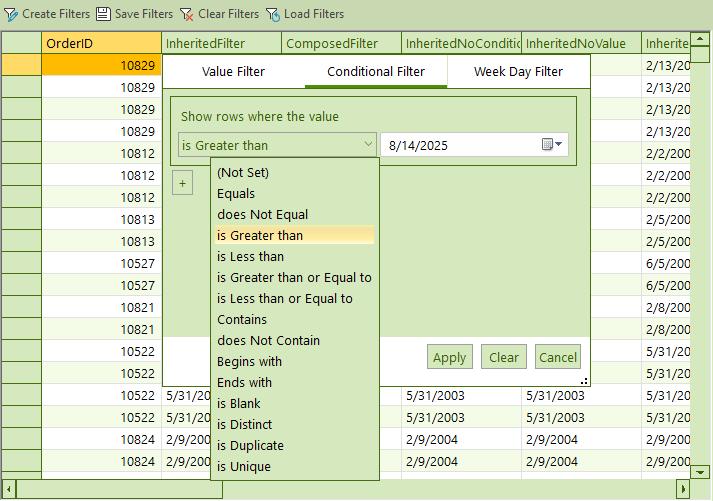Select 'is Unique' filter condition
713x501 pixels.
(x=243, y=467)
